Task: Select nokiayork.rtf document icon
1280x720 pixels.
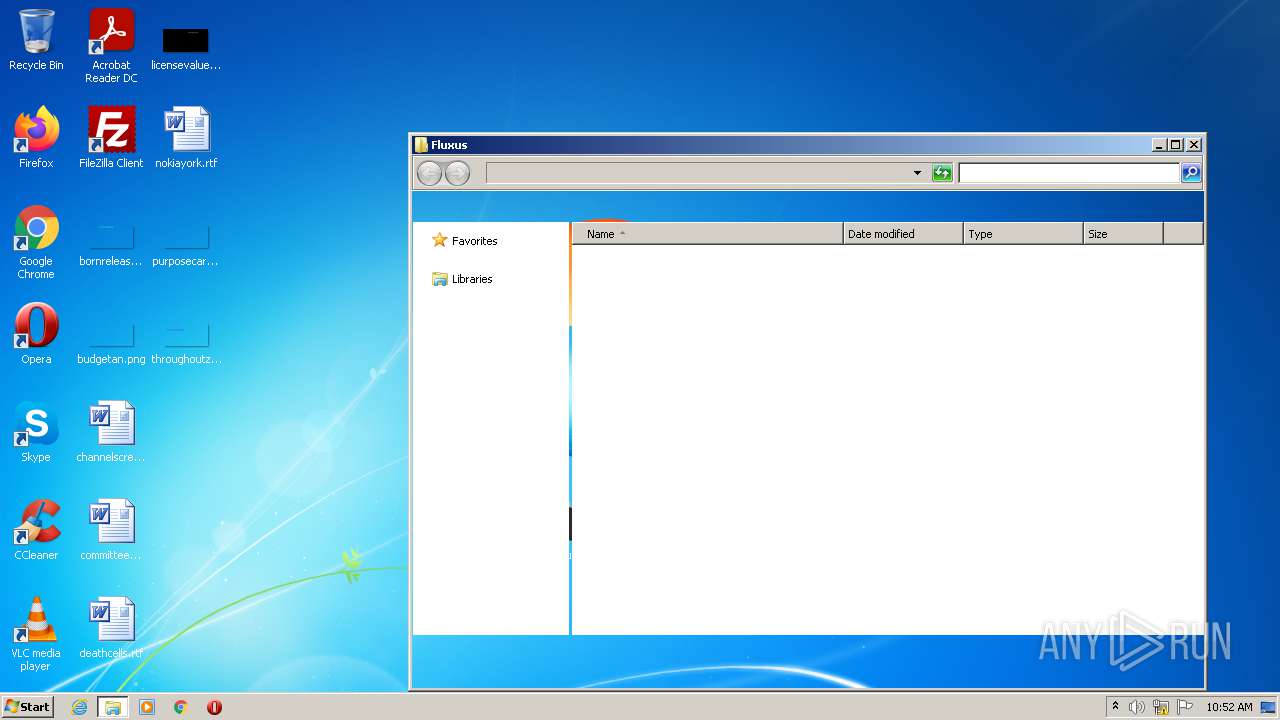Action: pyautogui.click(x=186, y=138)
